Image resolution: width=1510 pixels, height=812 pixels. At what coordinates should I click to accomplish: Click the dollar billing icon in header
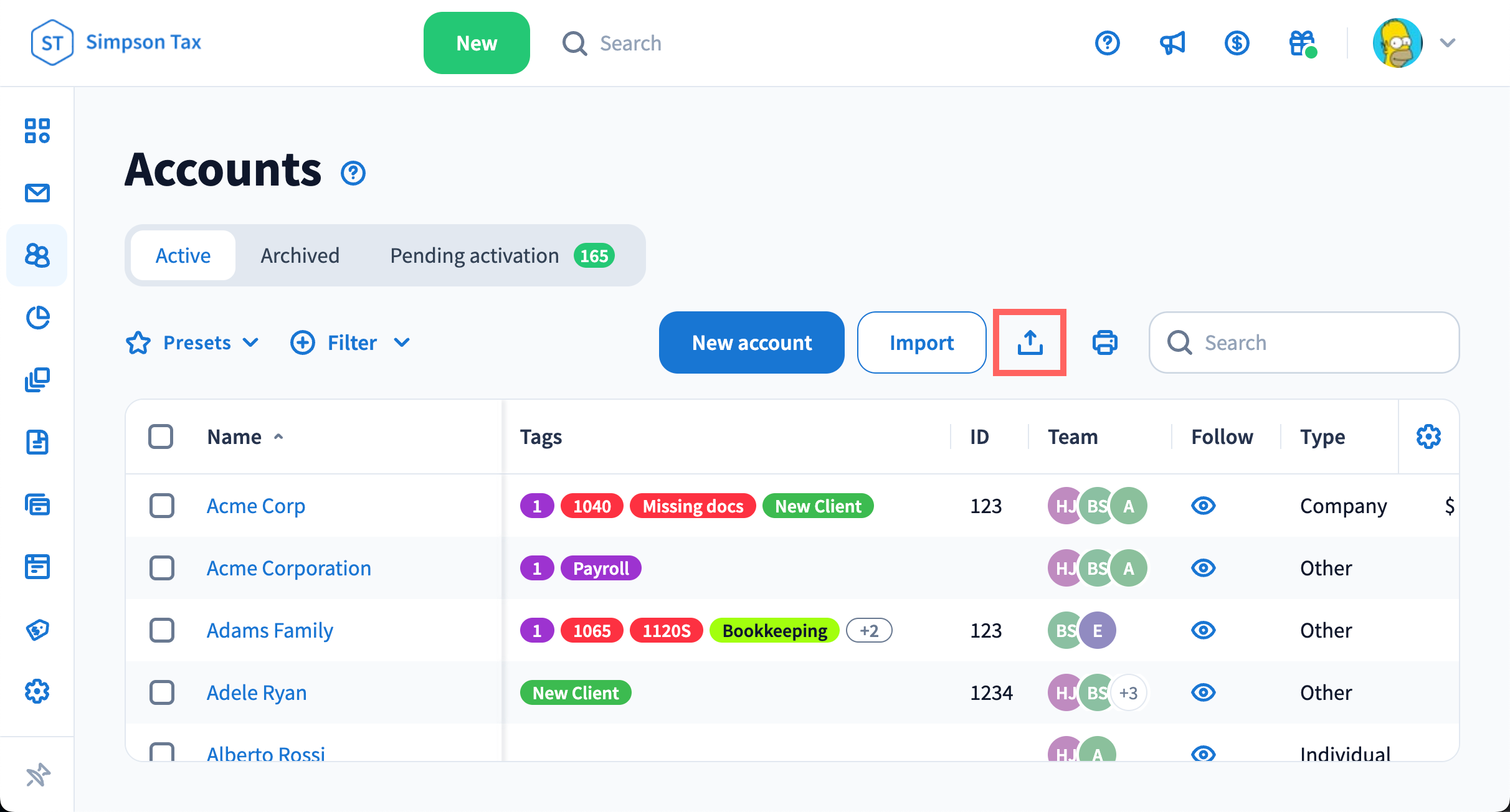[x=1237, y=43]
